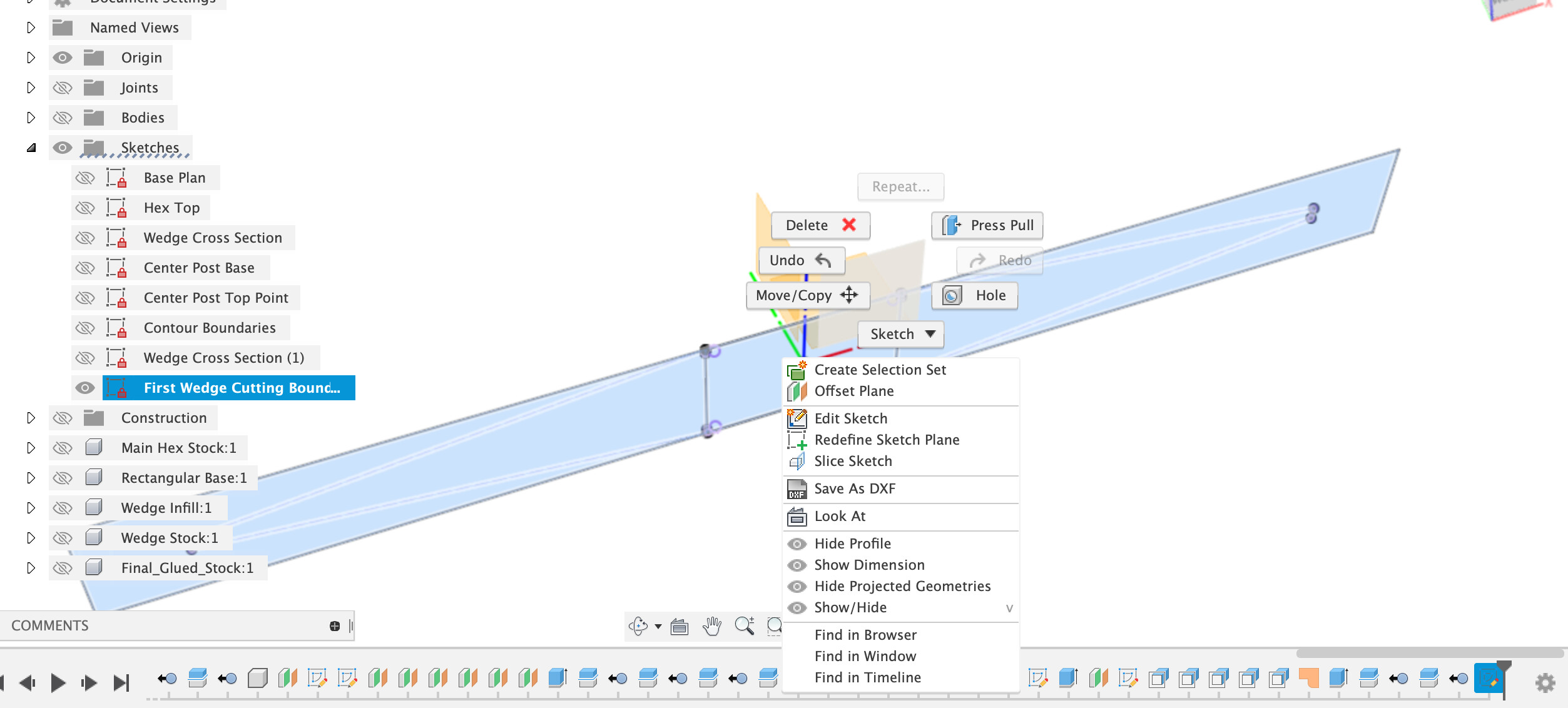1568x708 pixels.
Task: Click the Hole button
Action: (974, 295)
